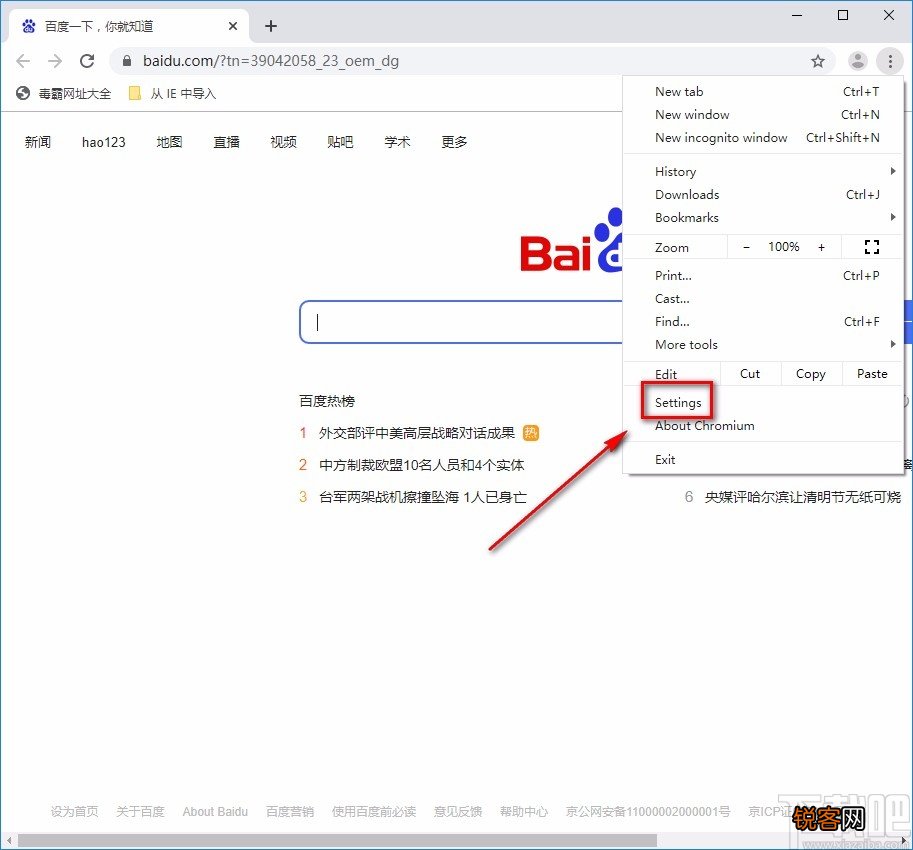Click the browser back arrow
Screen dimensions: 913x850
(23, 61)
